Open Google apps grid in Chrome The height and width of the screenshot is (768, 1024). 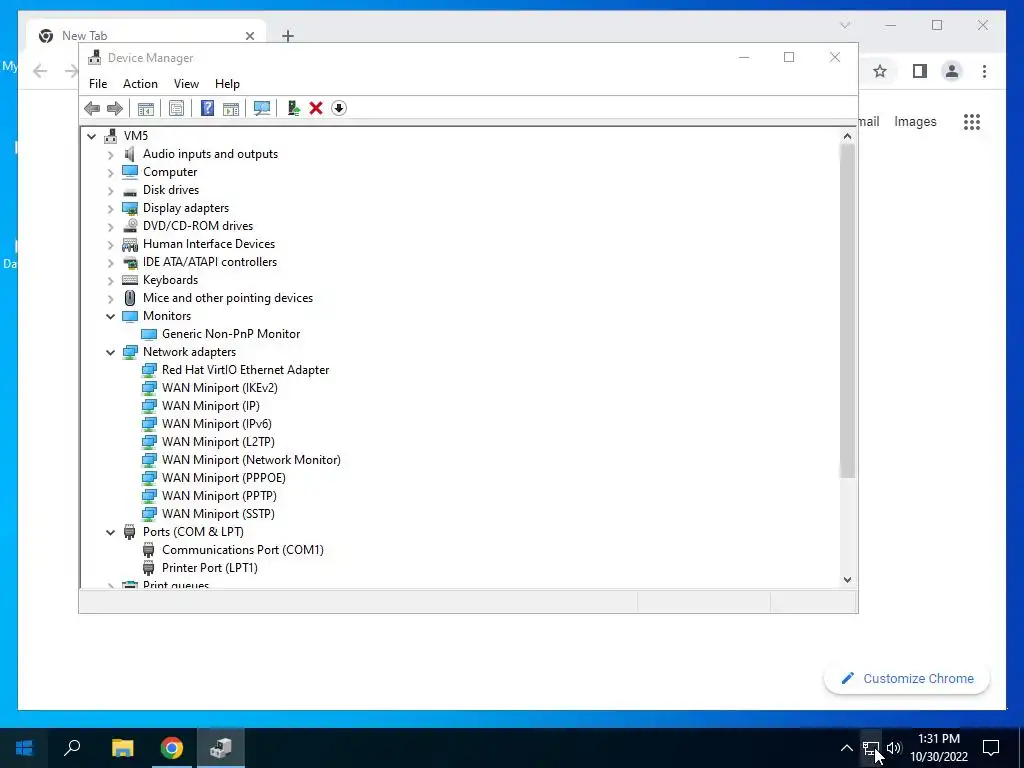(972, 121)
